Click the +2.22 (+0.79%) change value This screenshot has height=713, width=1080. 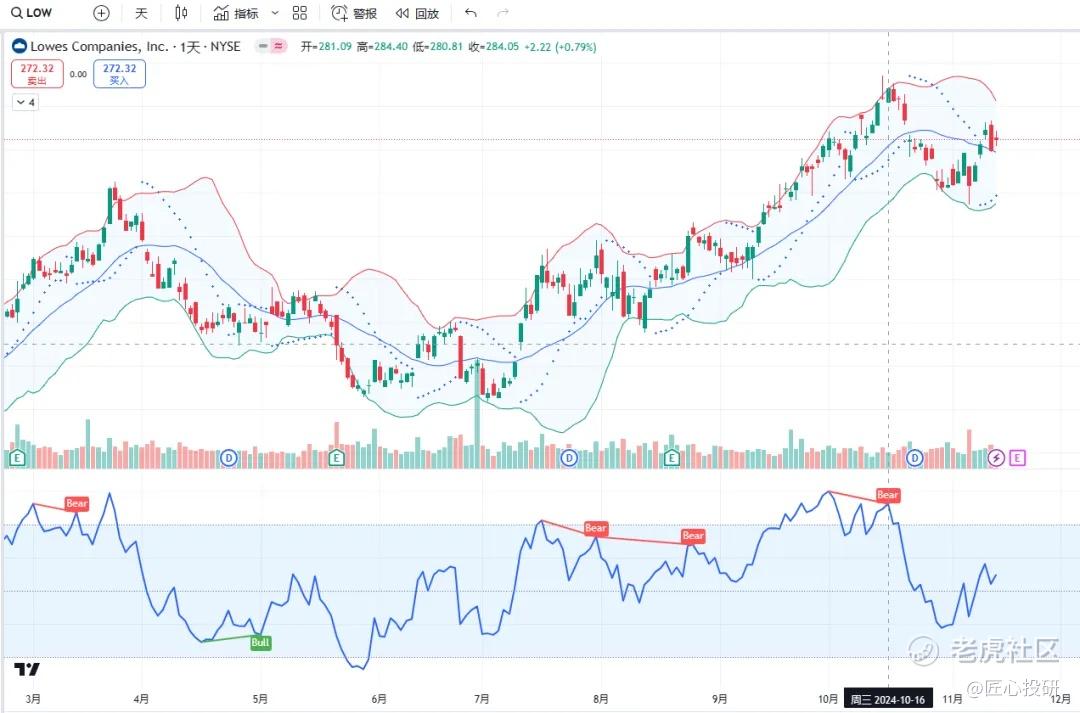pos(560,47)
